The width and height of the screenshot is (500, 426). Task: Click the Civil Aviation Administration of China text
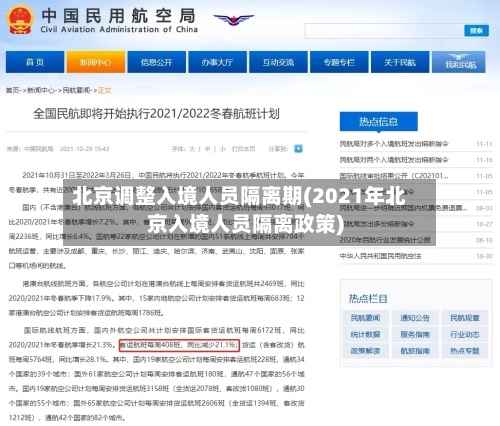(119, 29)
